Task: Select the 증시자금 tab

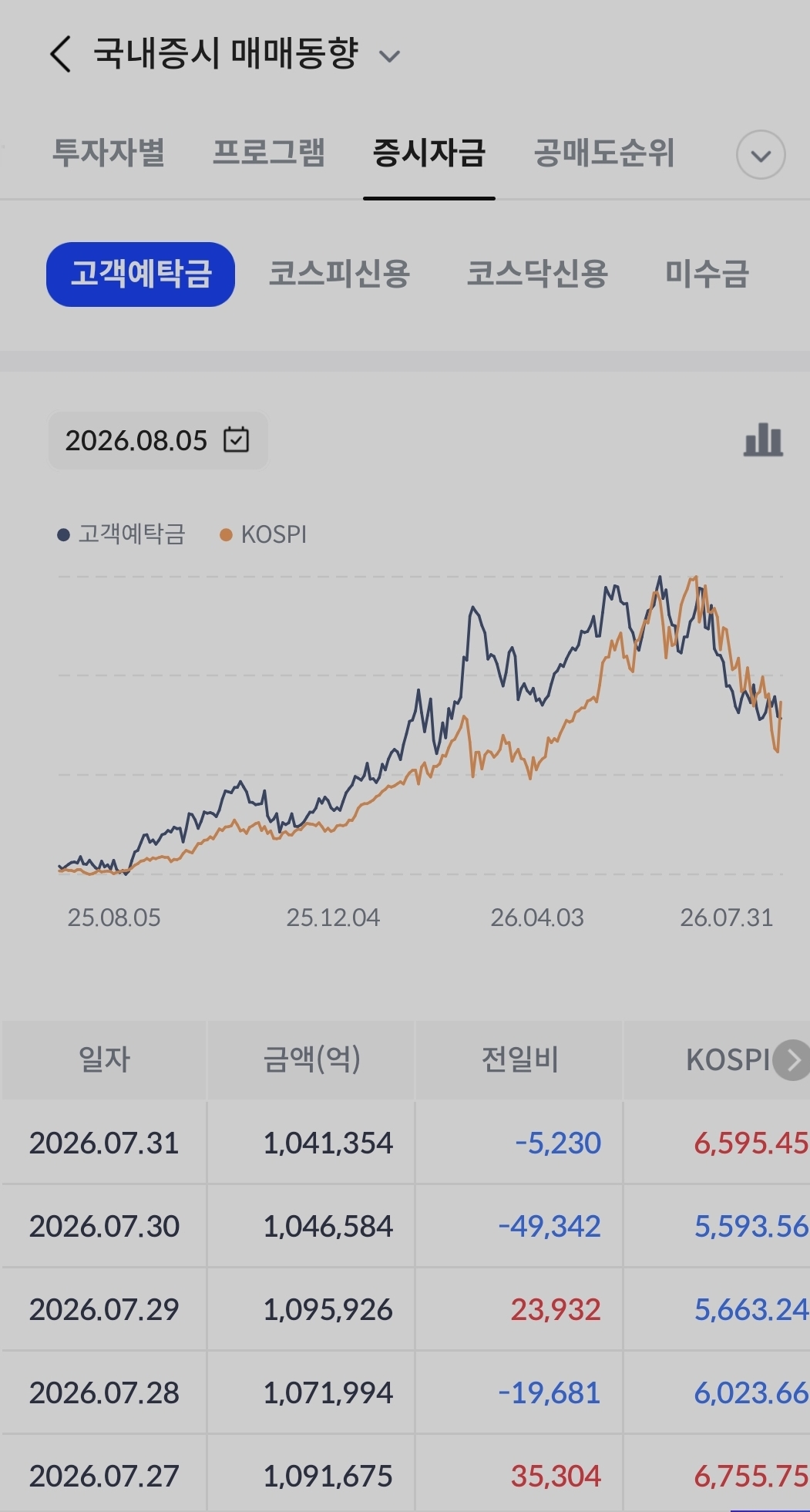Action: [429, 153]
